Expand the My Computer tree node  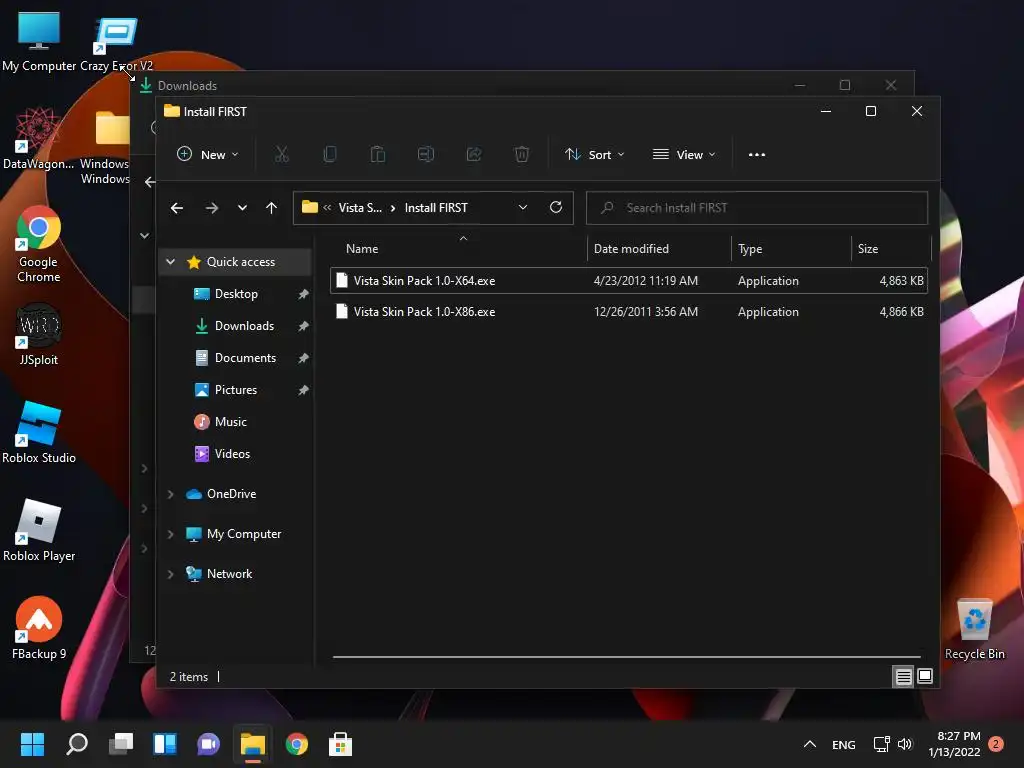[x=170, y=534]
